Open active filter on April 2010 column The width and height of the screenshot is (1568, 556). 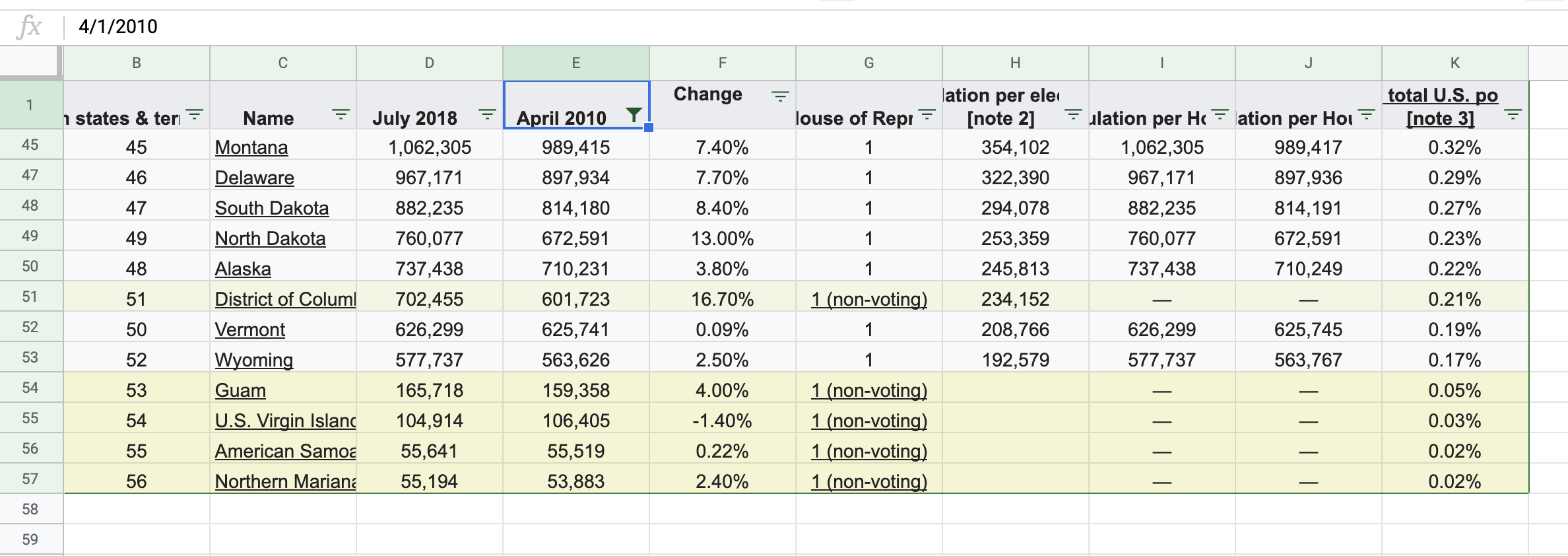[634, 115]
